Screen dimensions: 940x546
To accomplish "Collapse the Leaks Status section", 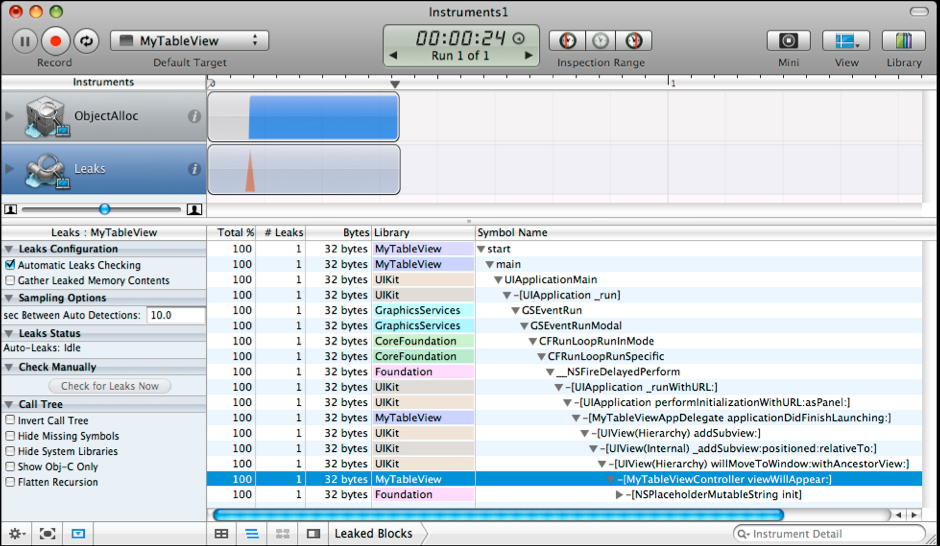I will pos(8,333).
